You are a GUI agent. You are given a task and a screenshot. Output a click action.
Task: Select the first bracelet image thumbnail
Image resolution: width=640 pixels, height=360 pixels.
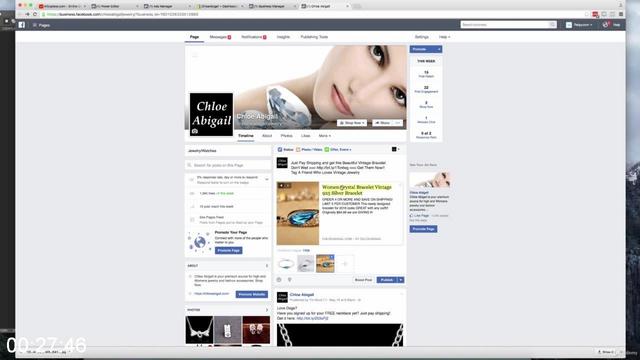pyautogui.click(x=286, y=264)
